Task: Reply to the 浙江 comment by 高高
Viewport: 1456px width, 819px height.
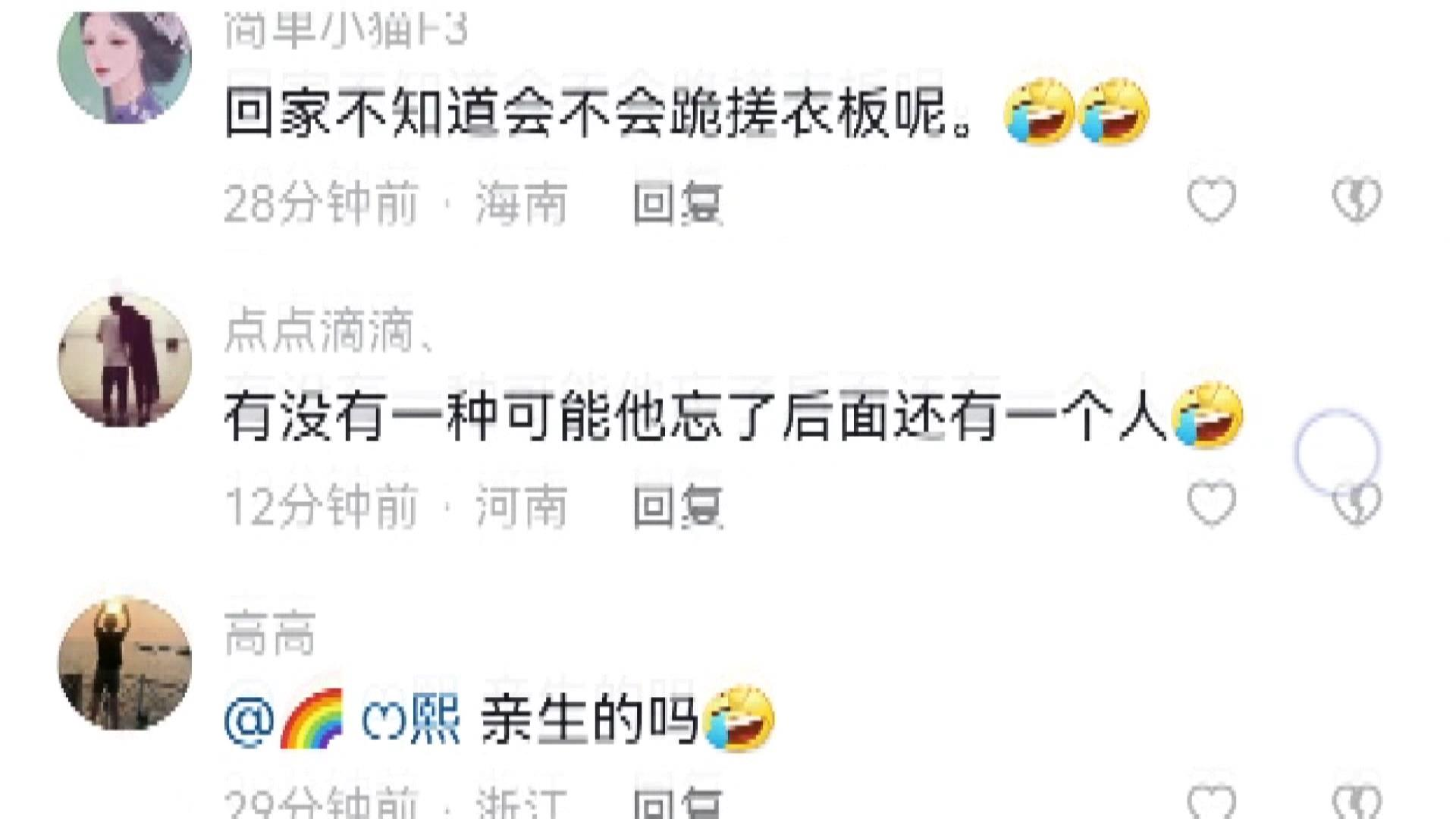Action: point(678,804)
